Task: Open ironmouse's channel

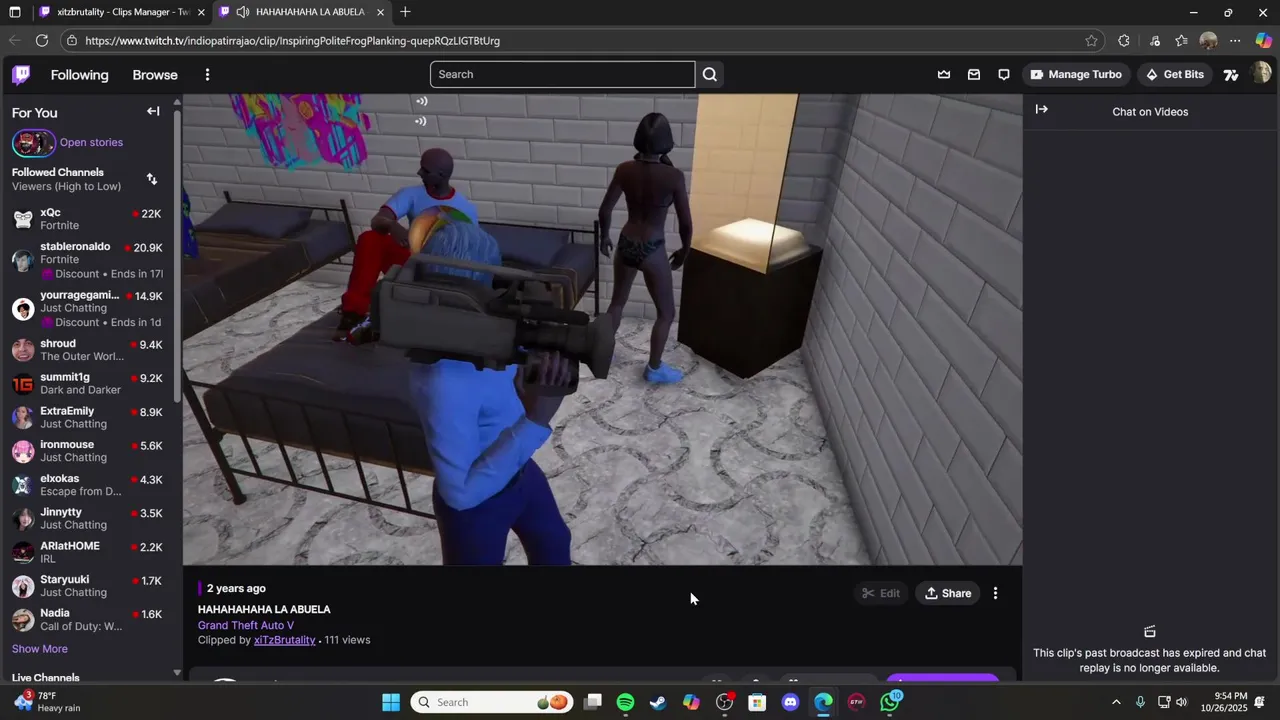Action: tap(87, 451)
